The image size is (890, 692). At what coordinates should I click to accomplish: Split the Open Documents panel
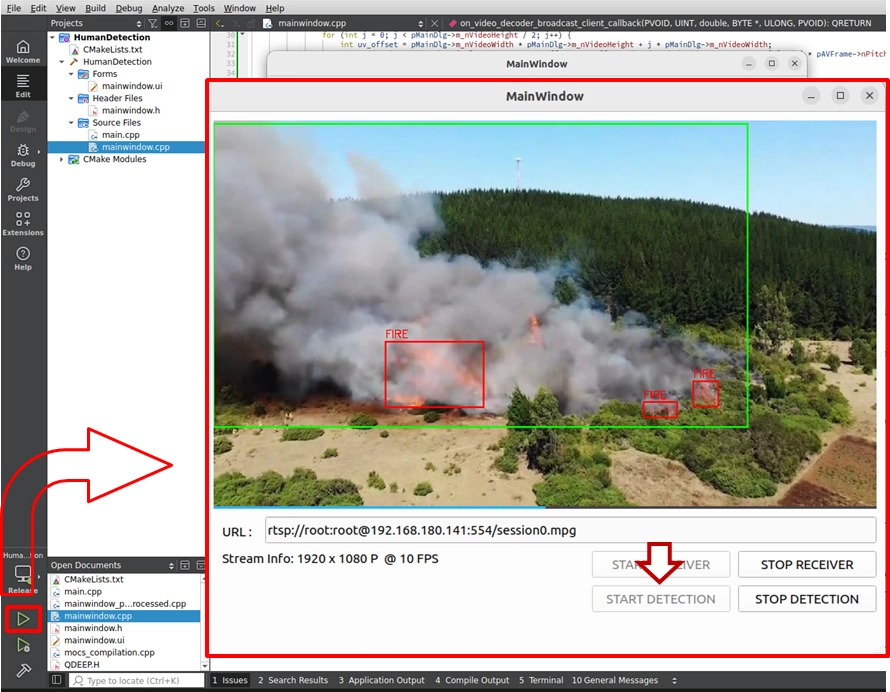(185, 565)
